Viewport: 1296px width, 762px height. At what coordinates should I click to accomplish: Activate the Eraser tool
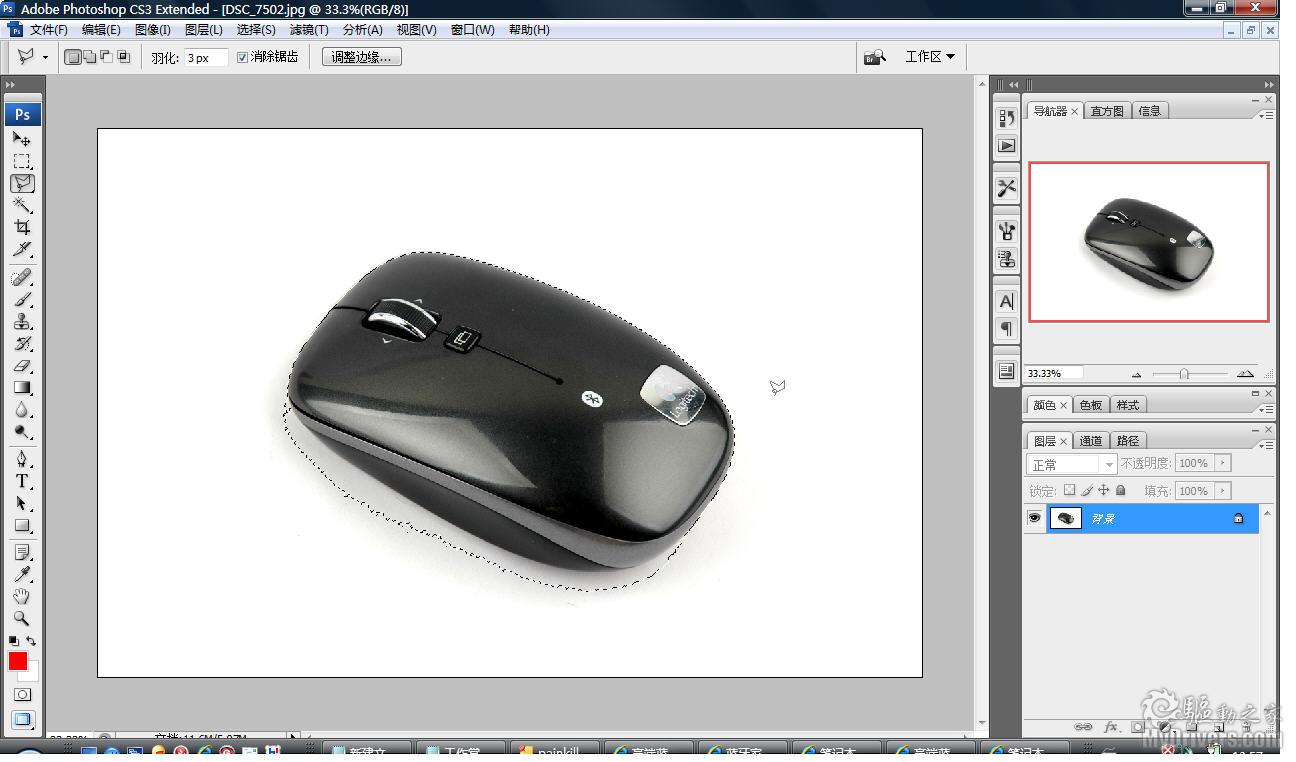point(22,366)
